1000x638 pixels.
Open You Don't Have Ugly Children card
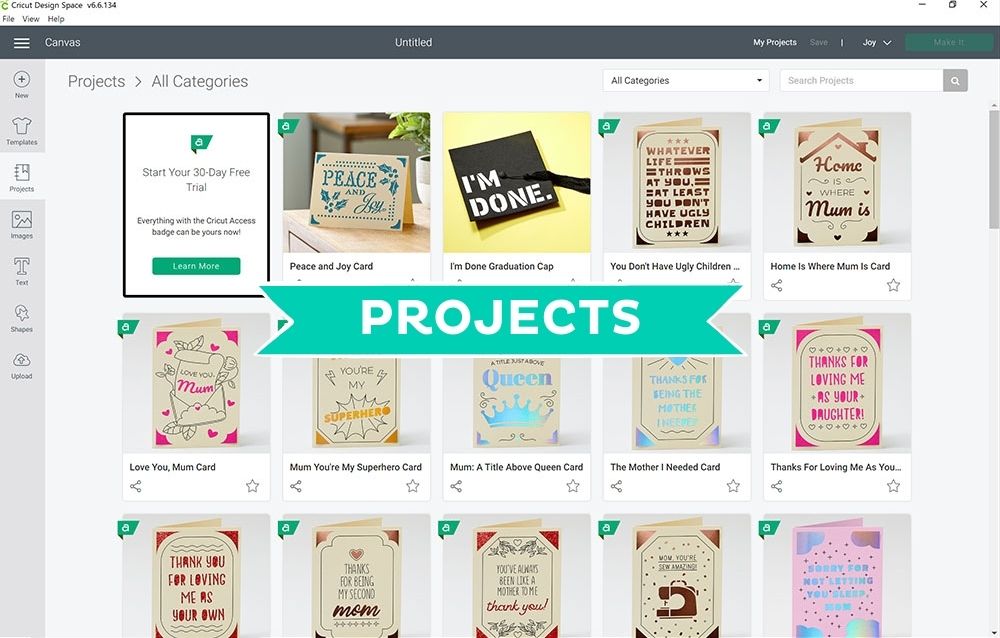click(x=677, y=182)
